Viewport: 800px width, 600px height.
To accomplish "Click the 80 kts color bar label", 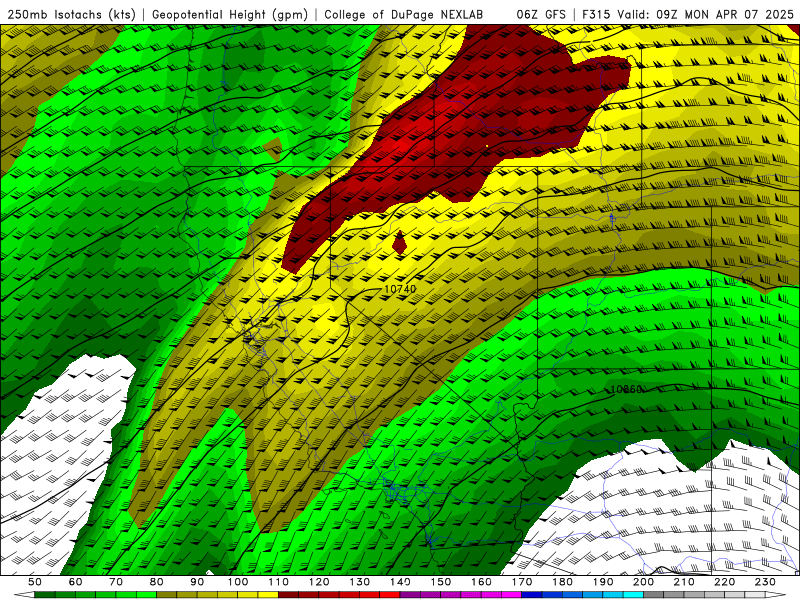I will tap(157, 582).
